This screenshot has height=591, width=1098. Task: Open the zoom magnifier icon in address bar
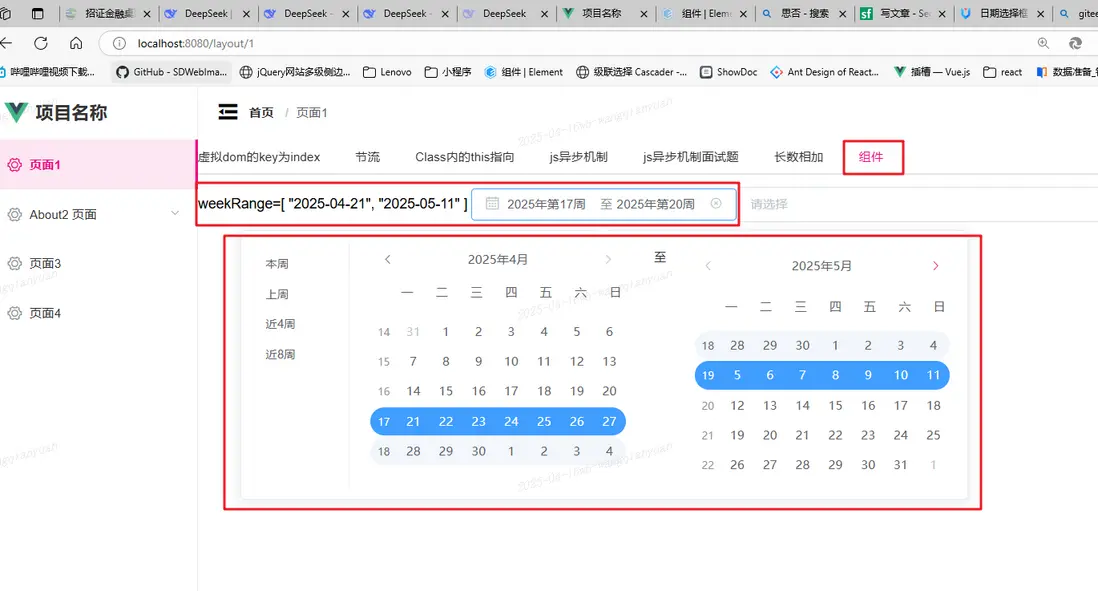(1043, 43)
